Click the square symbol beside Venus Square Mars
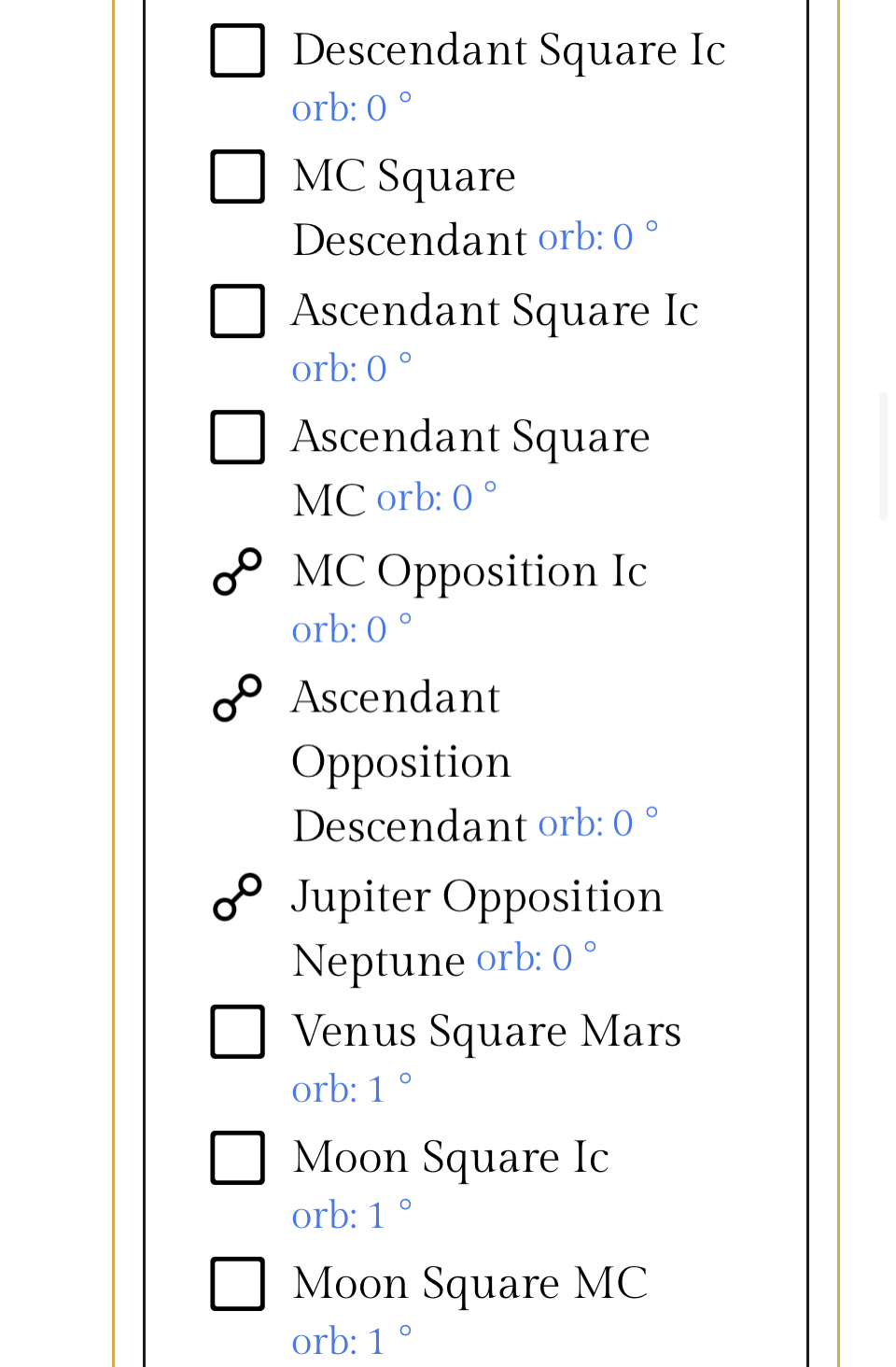The height and width of the screenshot is (1367, 896). [238, 1032]
